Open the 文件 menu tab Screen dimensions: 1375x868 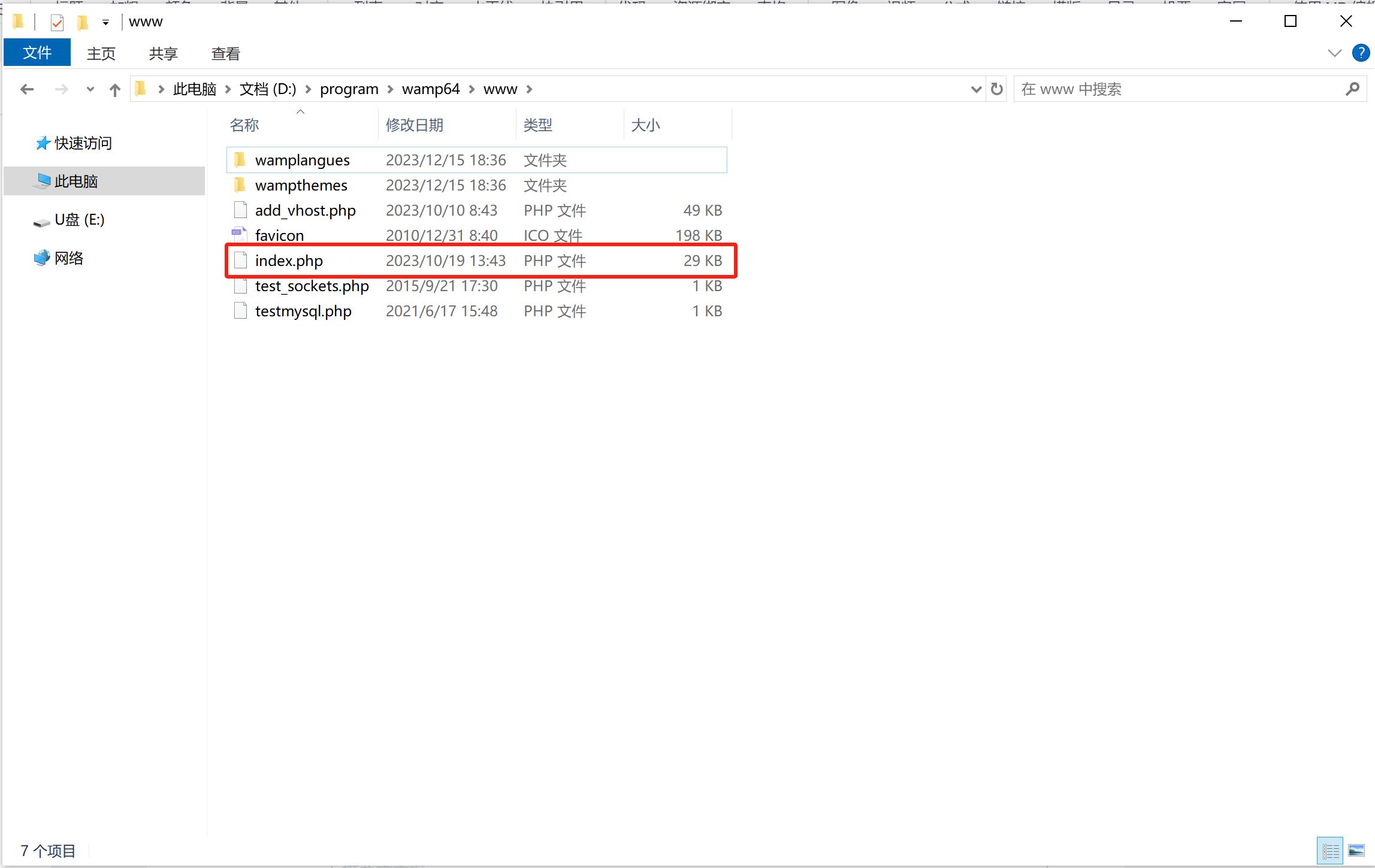click(37, 53)
